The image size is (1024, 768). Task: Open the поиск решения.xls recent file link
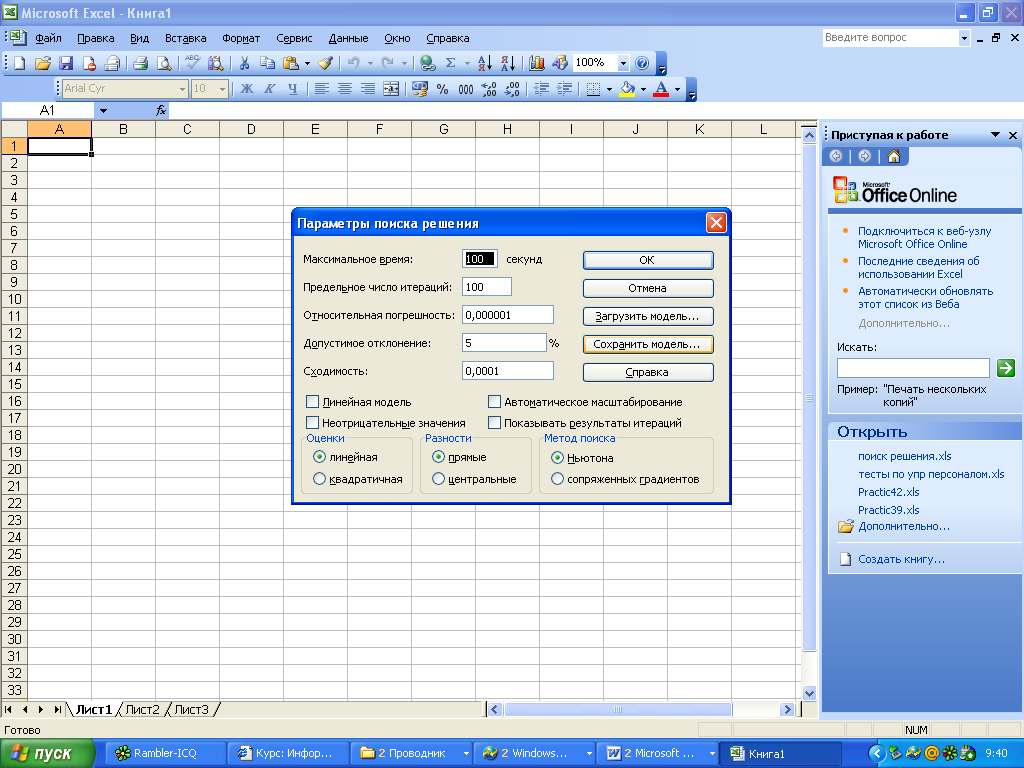pos(904,456)
